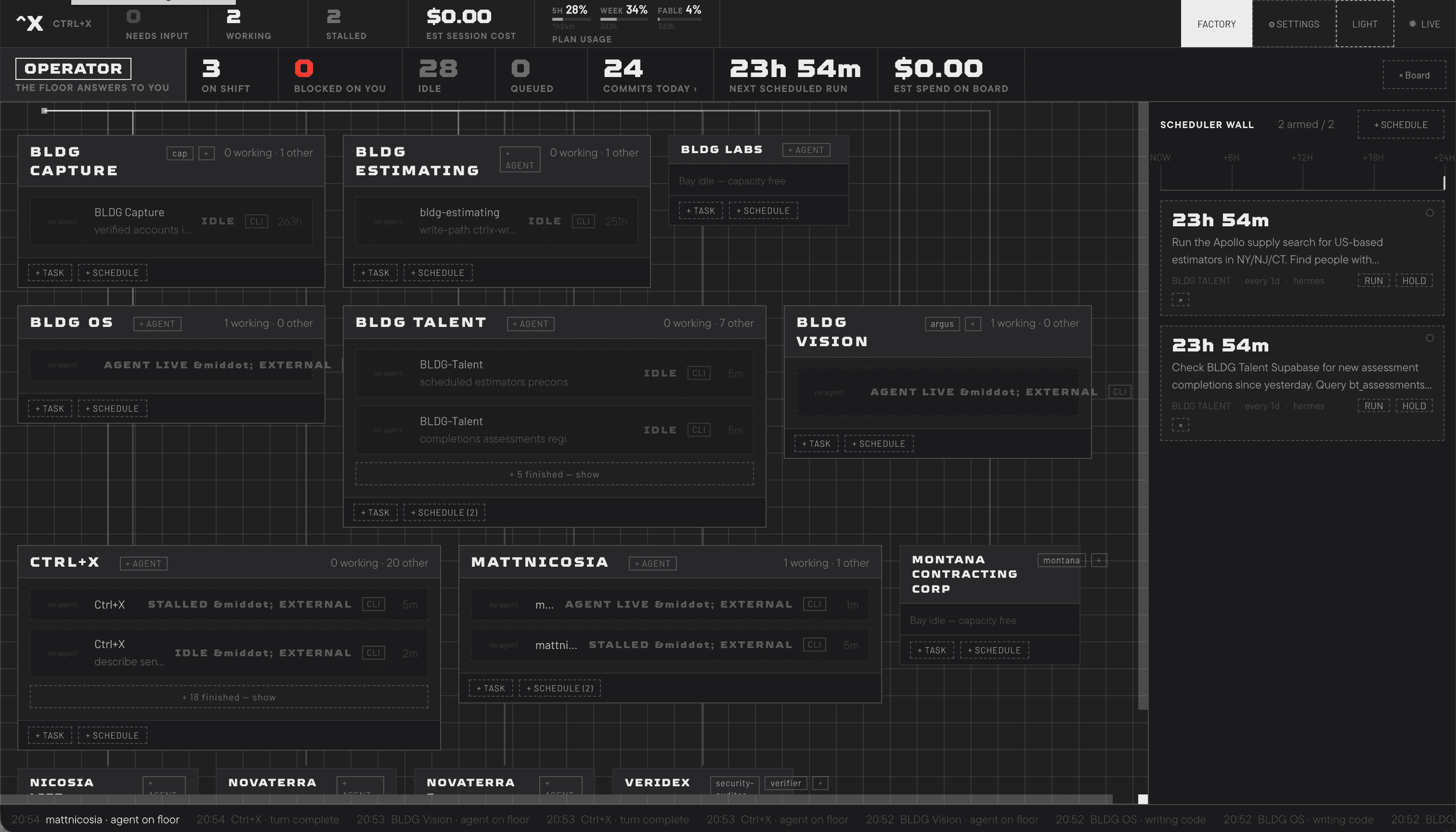
Task: Open Schedule (2) in BLDG Talent
Action: point(444,513)
